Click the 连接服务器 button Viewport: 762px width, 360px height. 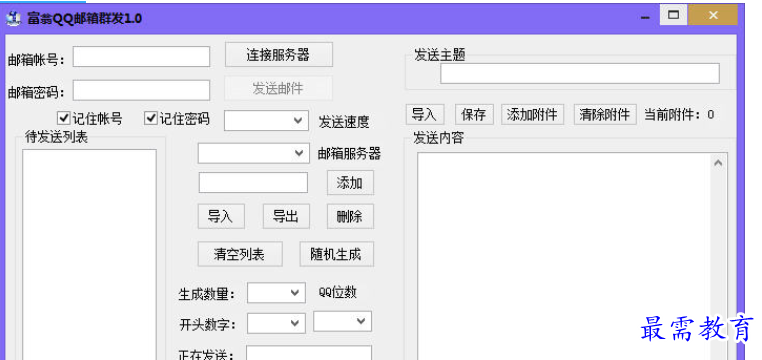tap(279, 55)
